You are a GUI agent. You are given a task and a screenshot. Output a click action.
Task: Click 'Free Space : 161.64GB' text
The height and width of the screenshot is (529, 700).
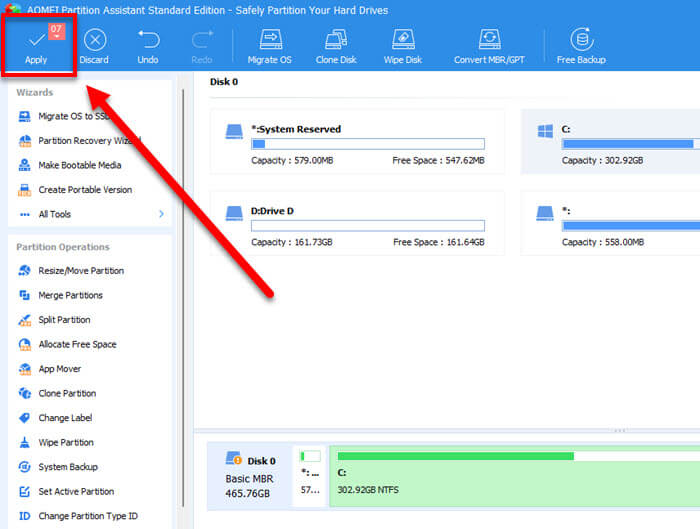[439, 242]
